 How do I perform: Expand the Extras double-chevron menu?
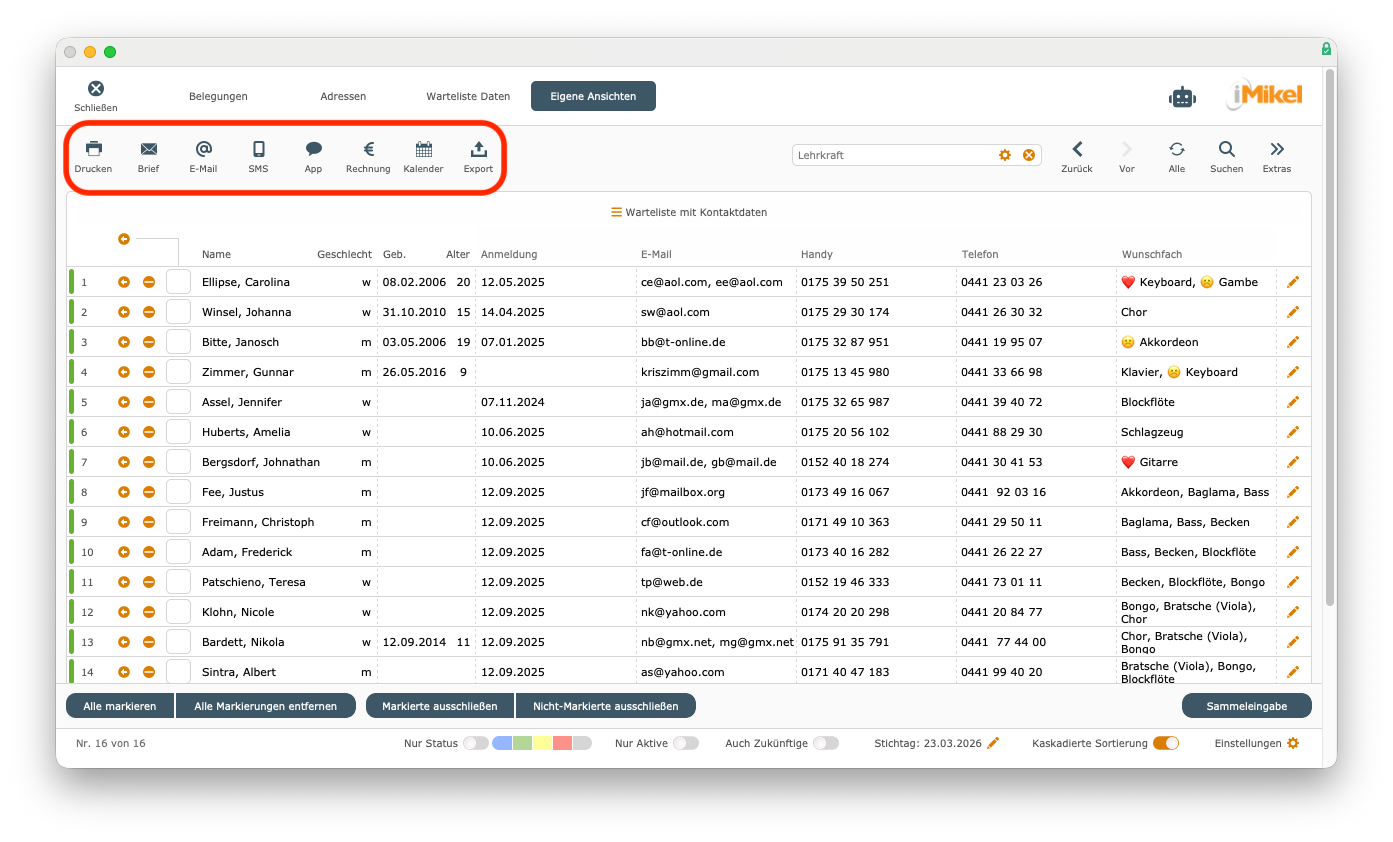(1276, 149)
